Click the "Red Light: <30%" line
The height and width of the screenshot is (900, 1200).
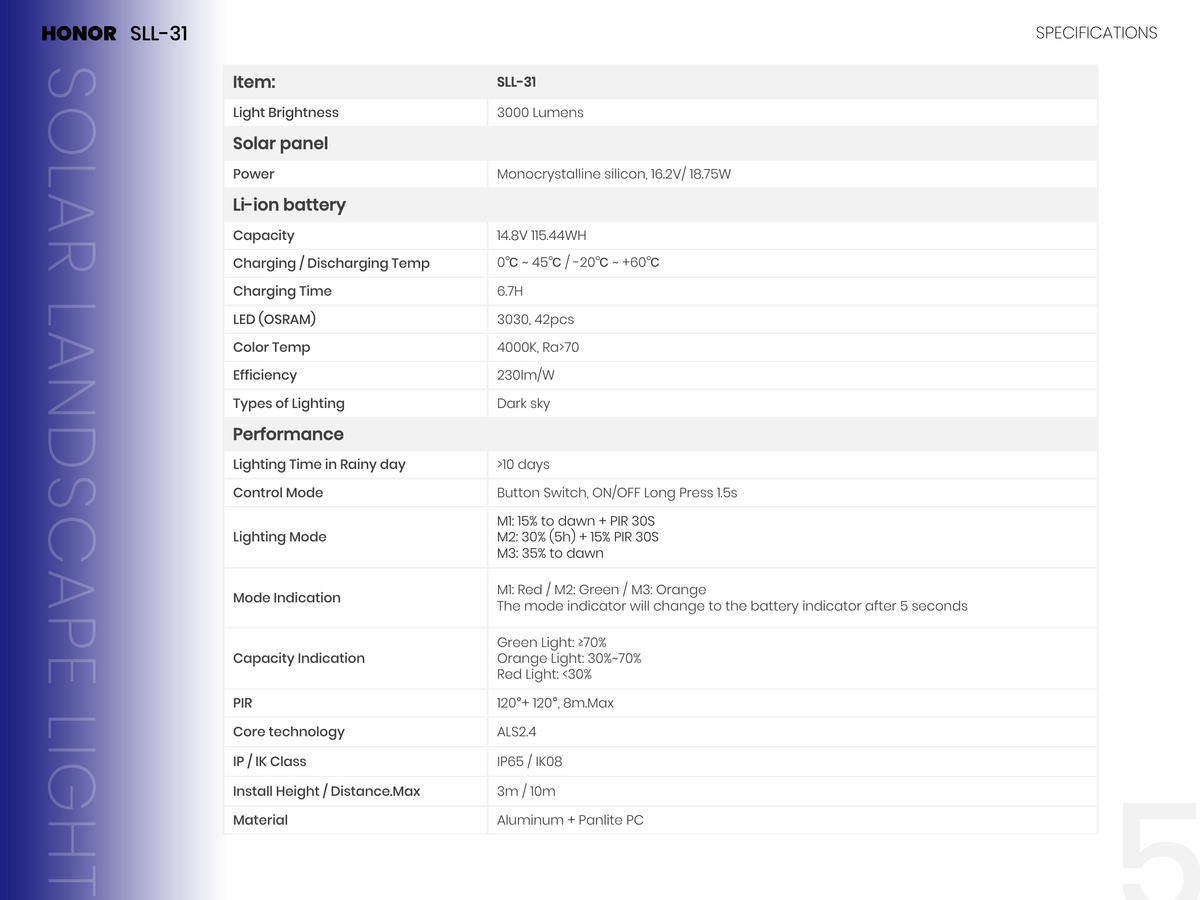(544, 675)
